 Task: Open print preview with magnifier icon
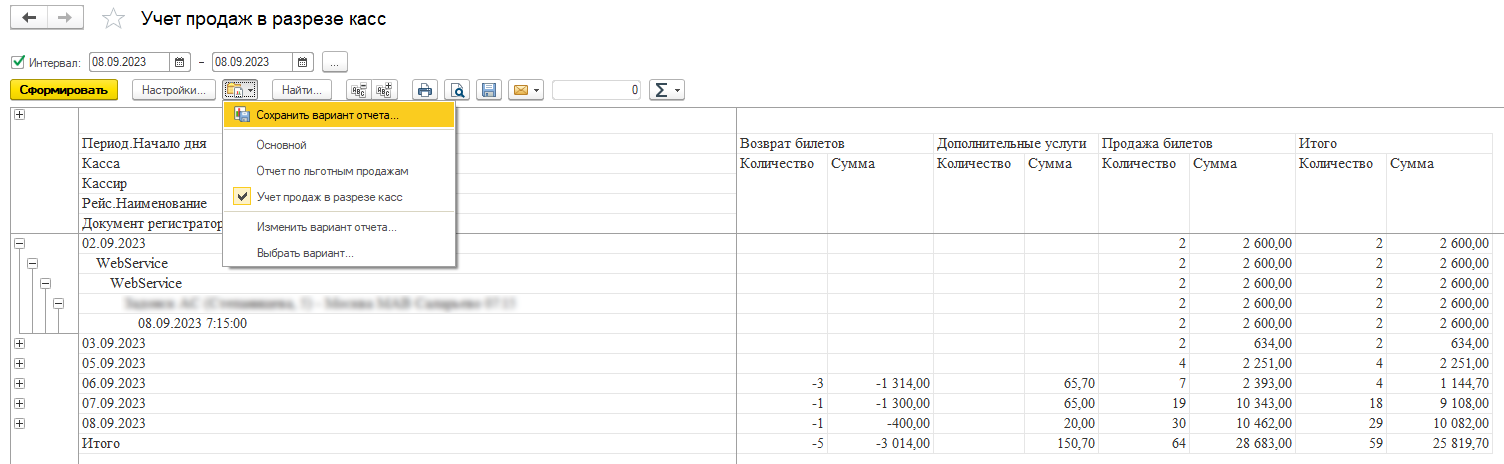(x=457, y=90)
